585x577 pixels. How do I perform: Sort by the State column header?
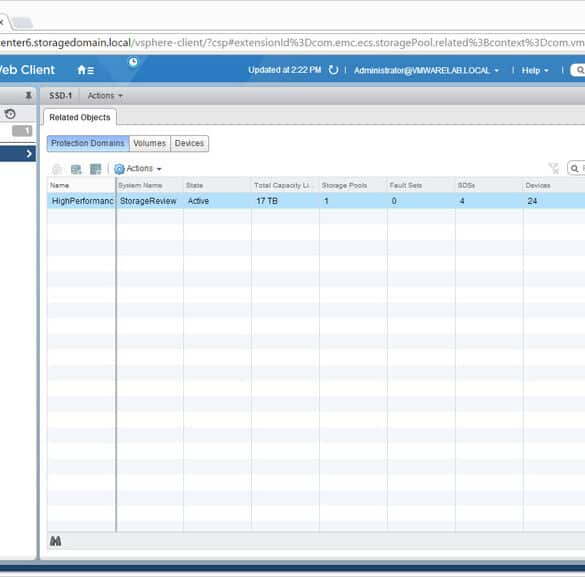pyautogui.click(x=218, y=185)
